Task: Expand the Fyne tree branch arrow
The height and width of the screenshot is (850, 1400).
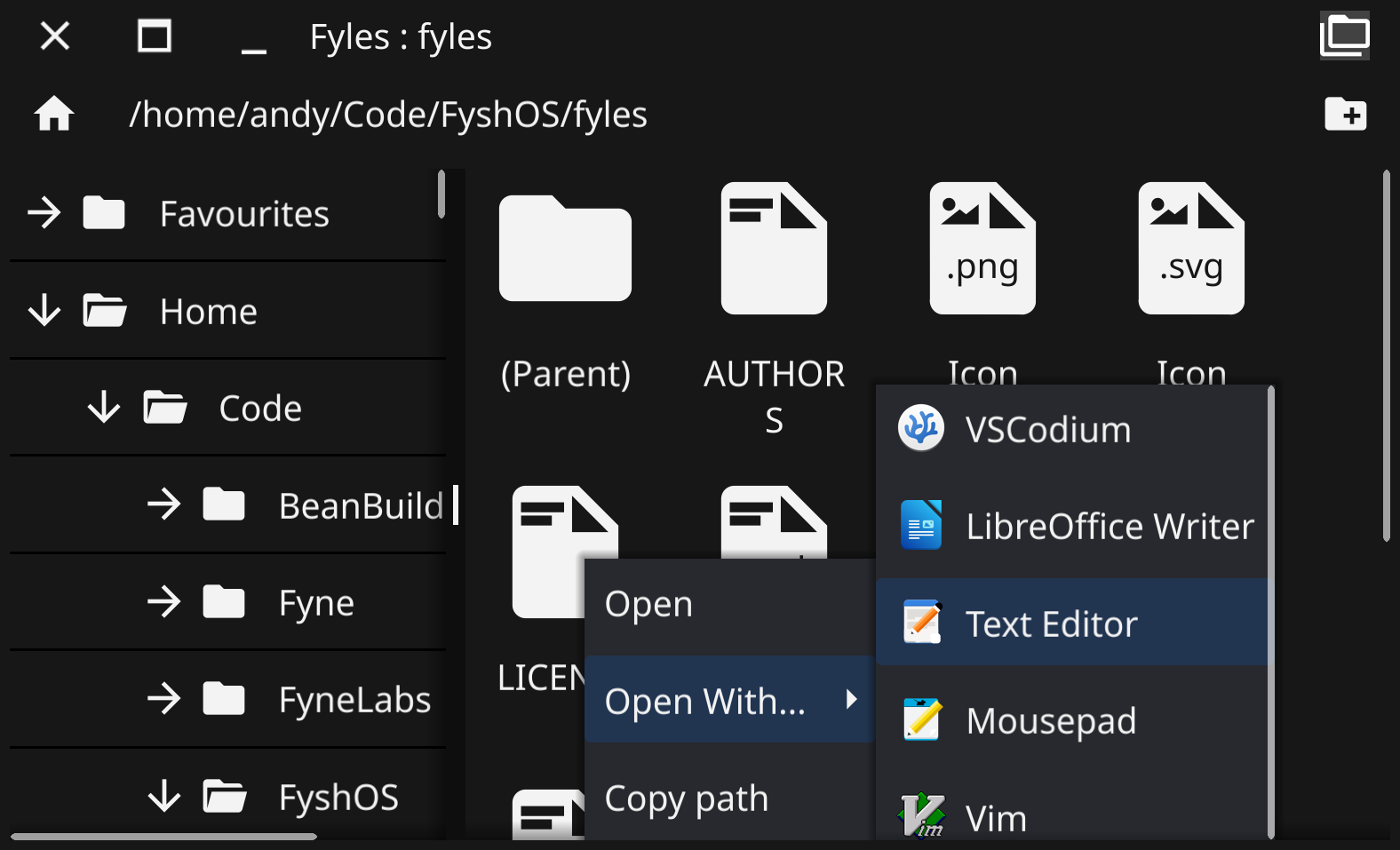Action: tap(163, 602)
